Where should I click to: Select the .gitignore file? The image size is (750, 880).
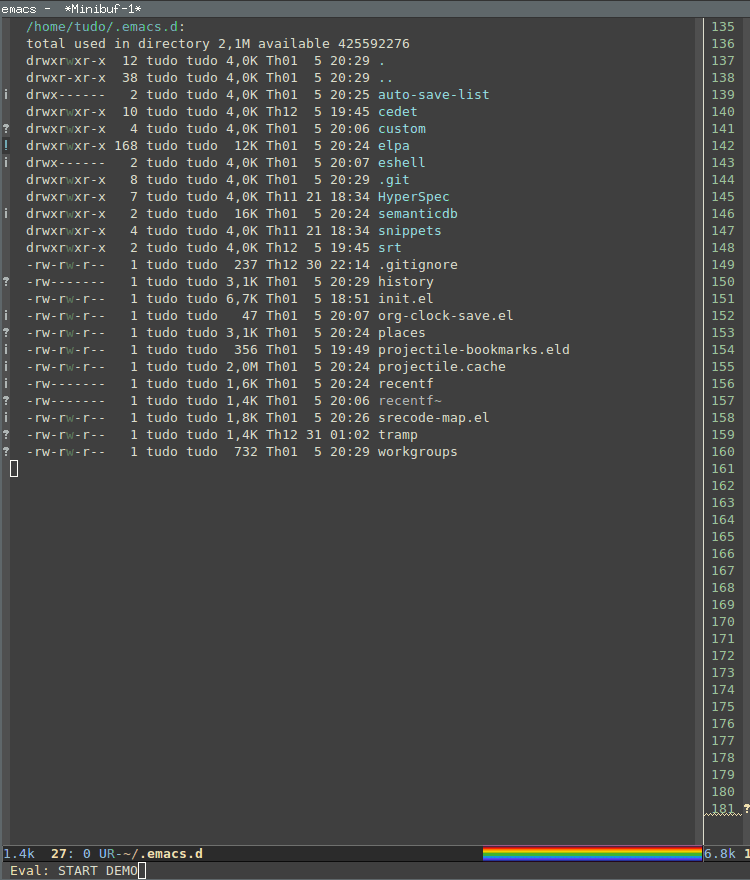point(418,265)
